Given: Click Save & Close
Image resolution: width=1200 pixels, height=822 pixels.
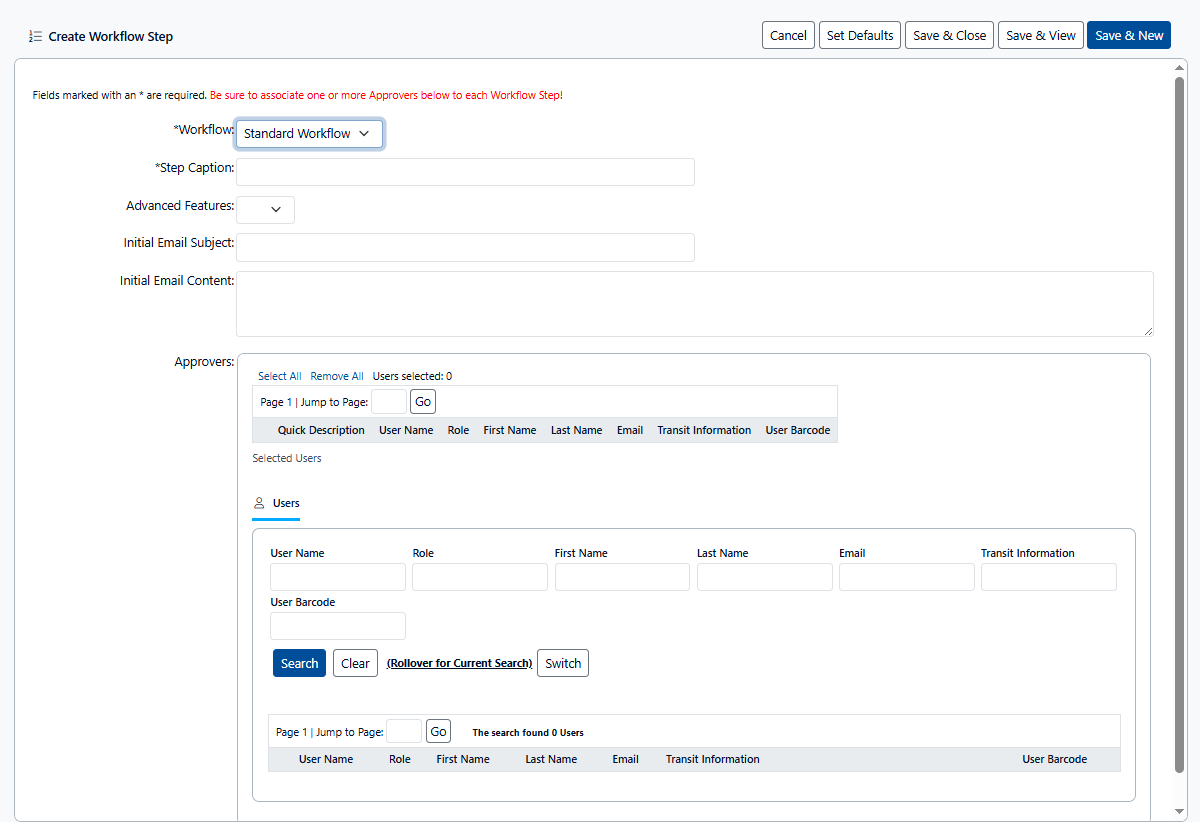Looking at the screenshot, I should [x=949, y=35].
